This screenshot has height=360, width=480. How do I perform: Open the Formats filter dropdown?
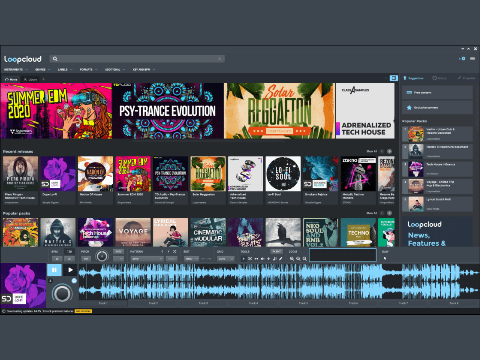click(x=88, y=70)
